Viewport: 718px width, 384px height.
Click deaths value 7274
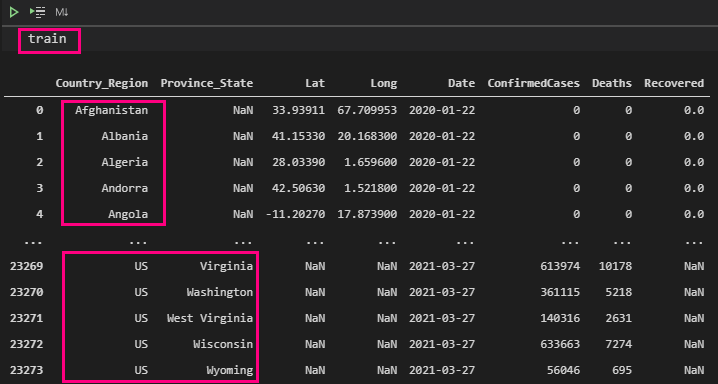click(x=619, y=344)
